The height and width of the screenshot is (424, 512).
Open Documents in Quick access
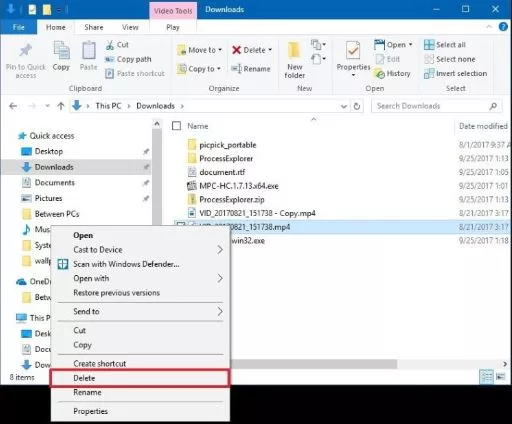pyautogui.click(x=55, y=183)
